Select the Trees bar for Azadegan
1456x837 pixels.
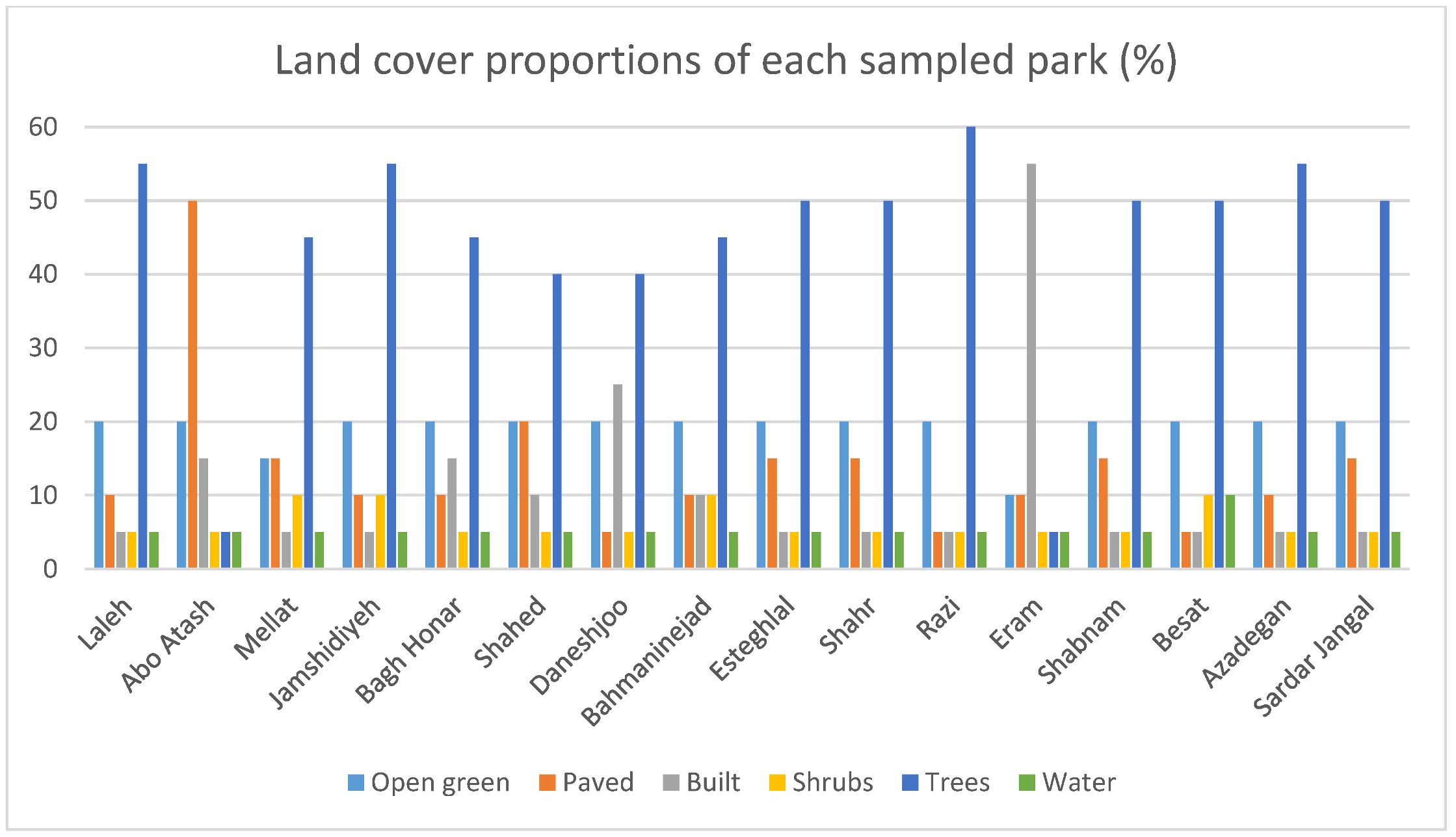point(1302,366)
